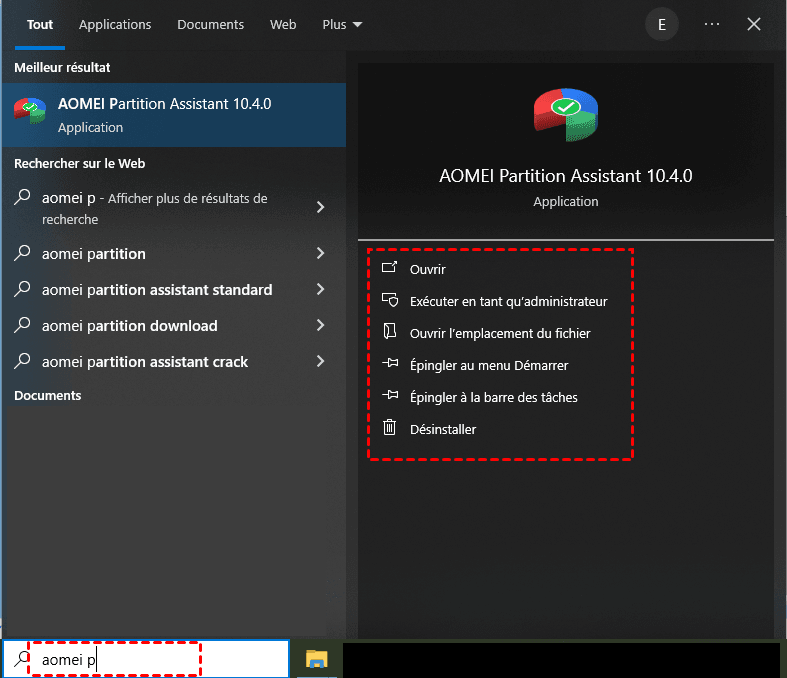The image size is (787, 678).
Task: Expand chevron for 'aomei partition' suggestion
Action: click(x=321, y=253)
